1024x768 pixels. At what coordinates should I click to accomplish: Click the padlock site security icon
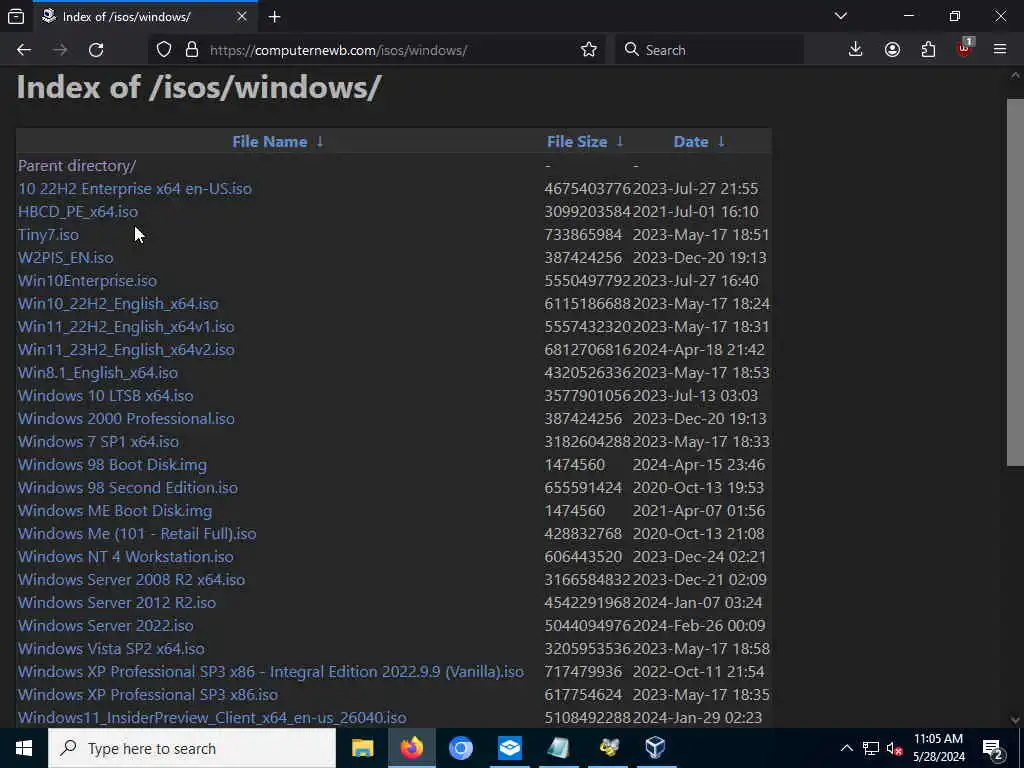(x=191, y=50)
